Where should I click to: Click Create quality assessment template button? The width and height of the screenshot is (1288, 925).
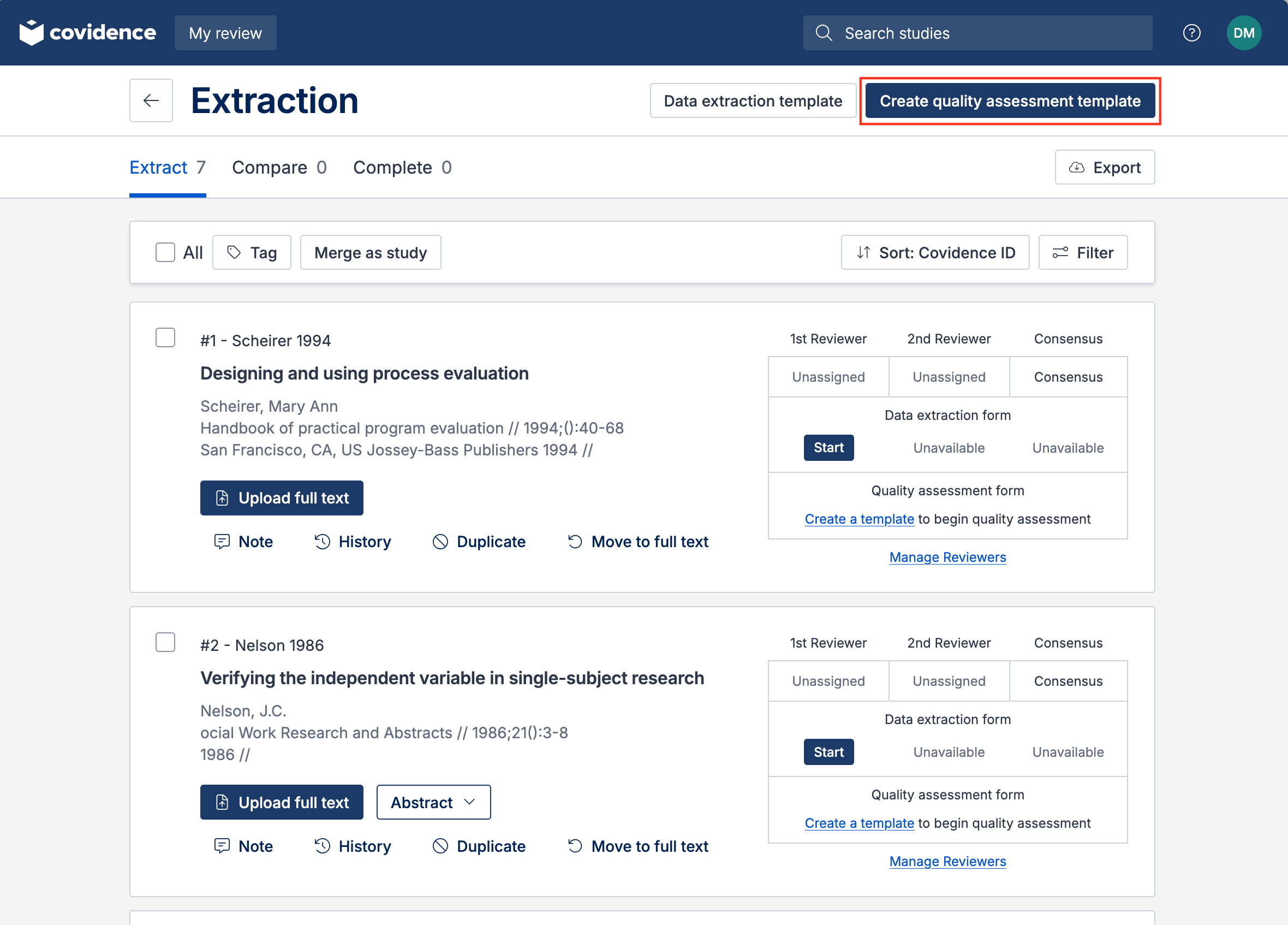[x=1010, y=101]
